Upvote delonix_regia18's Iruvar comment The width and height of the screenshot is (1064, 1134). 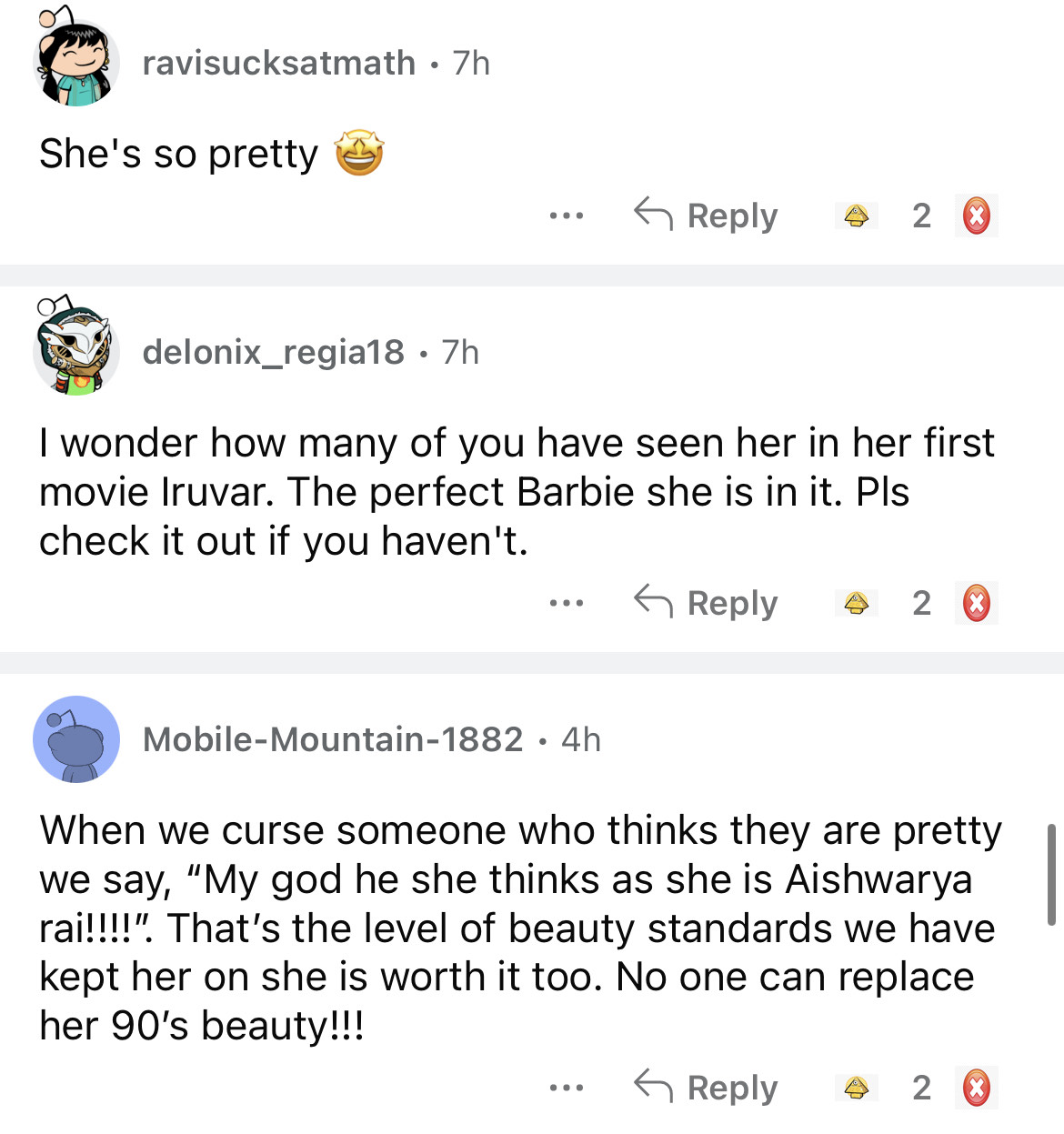tap(856, 603)
